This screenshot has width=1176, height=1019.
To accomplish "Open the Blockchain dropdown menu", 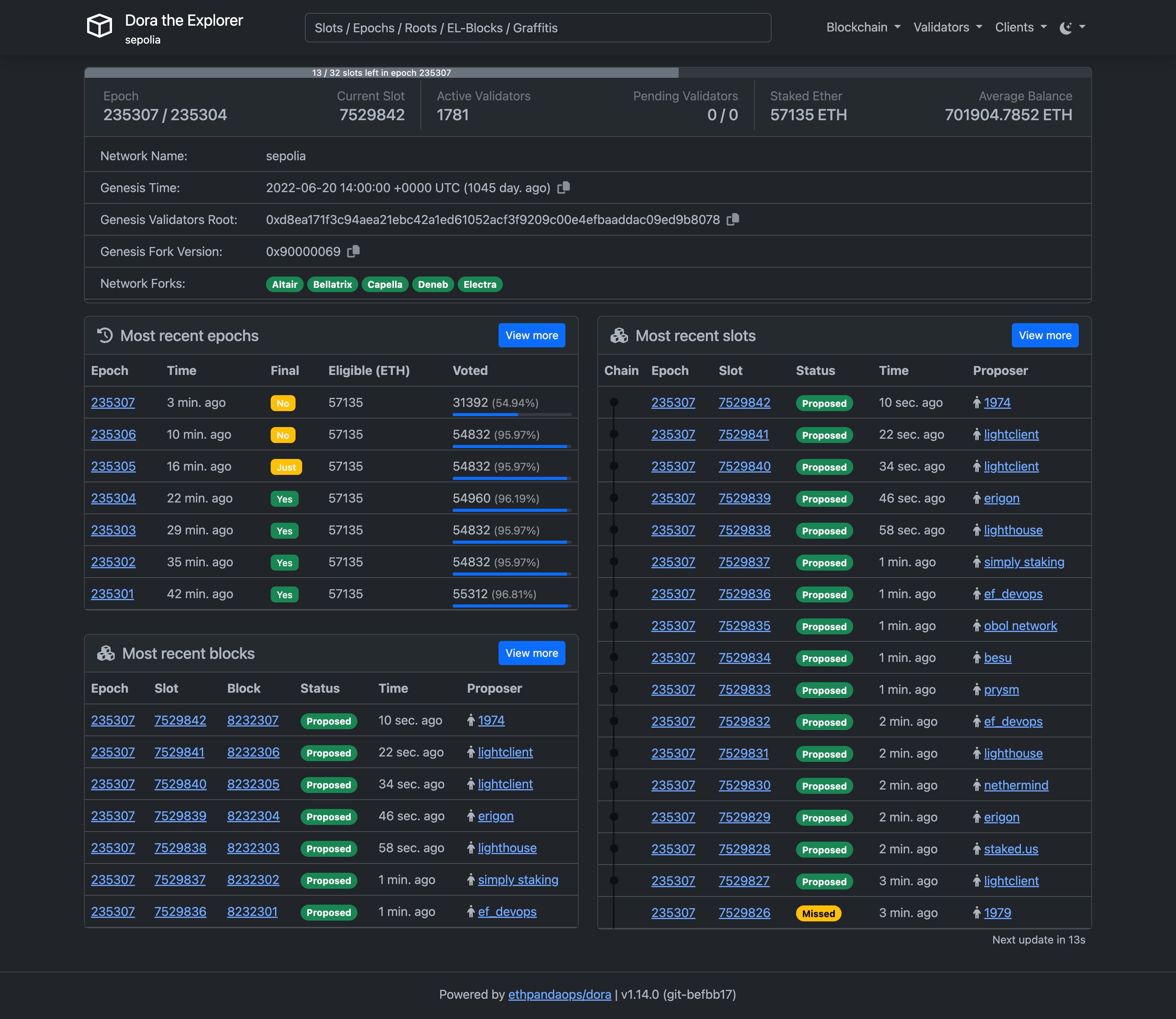I will [x=863, y=27].
